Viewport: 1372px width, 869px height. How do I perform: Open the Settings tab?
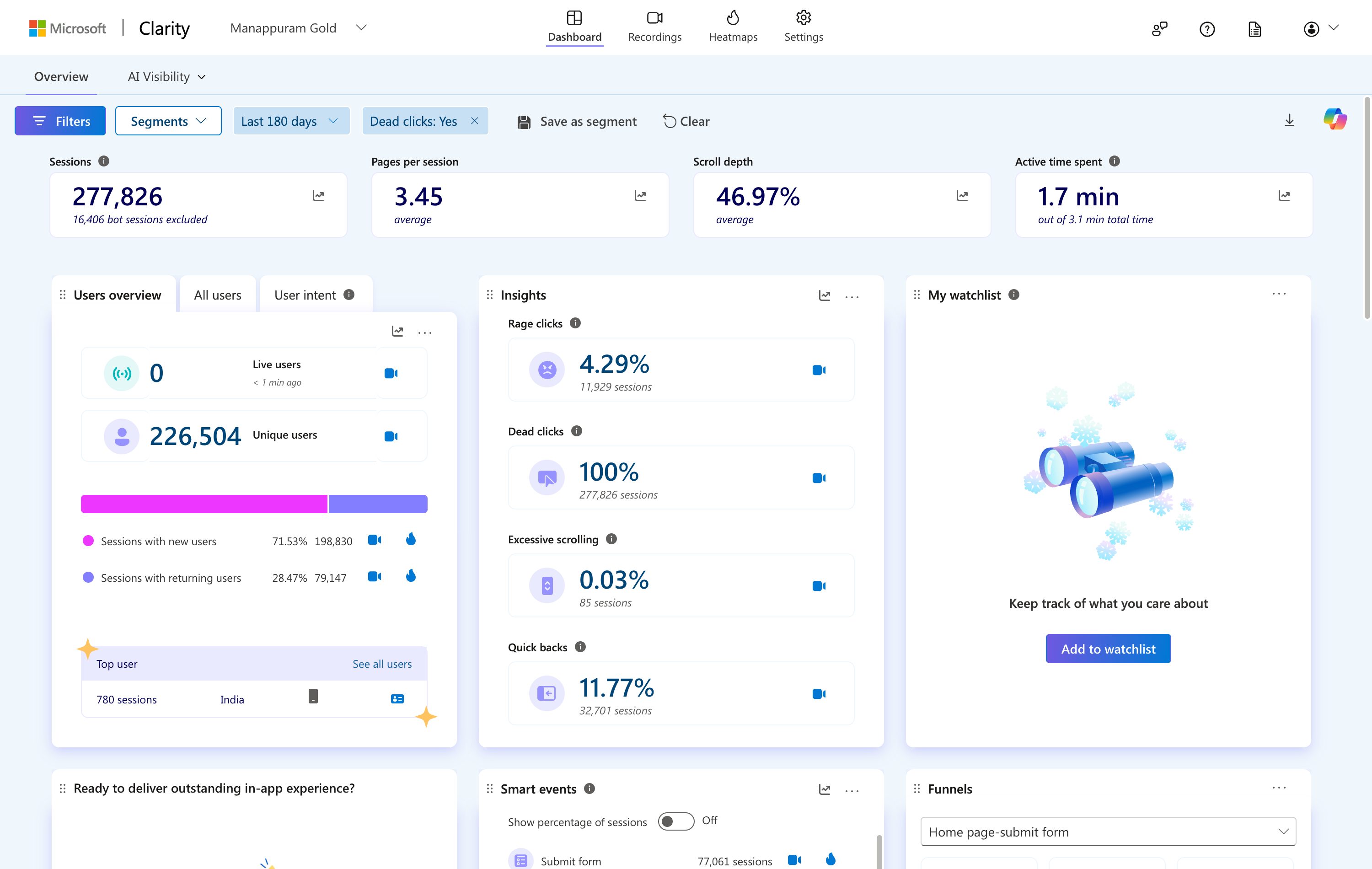804,27
